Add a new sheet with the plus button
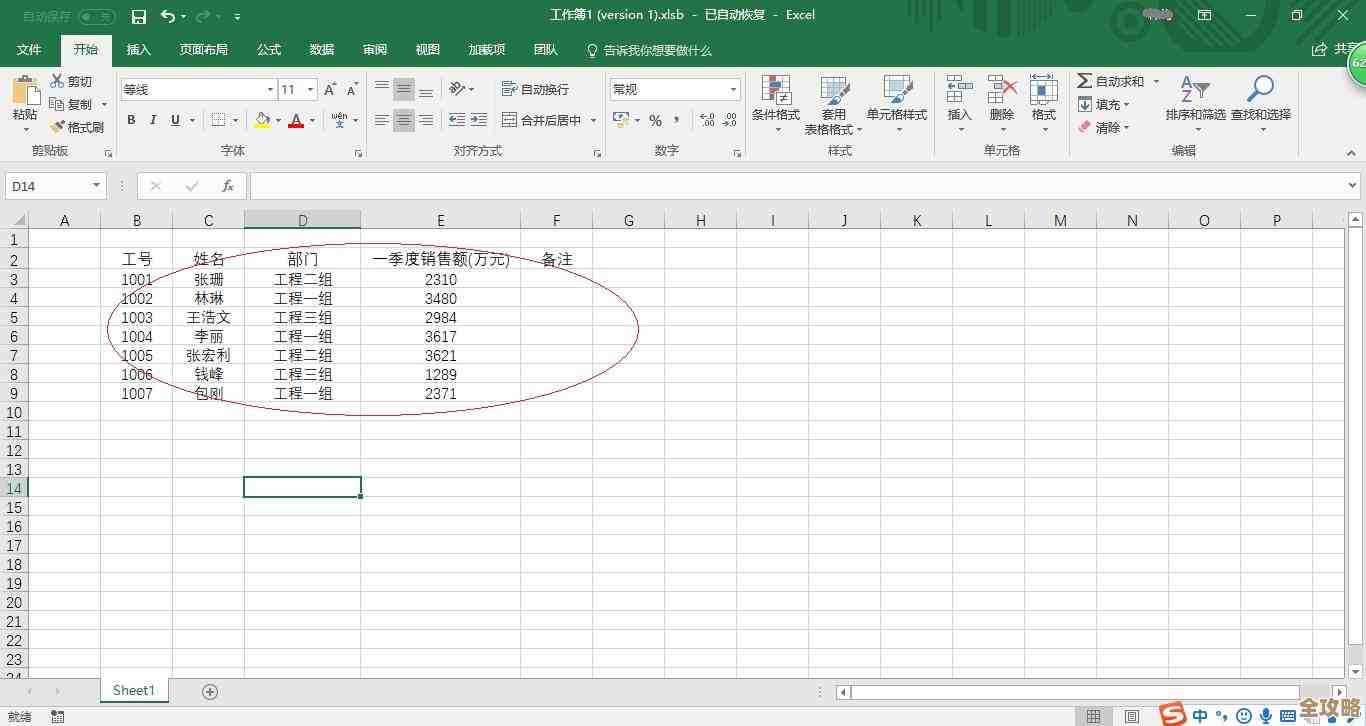 [x=209, y=690]
